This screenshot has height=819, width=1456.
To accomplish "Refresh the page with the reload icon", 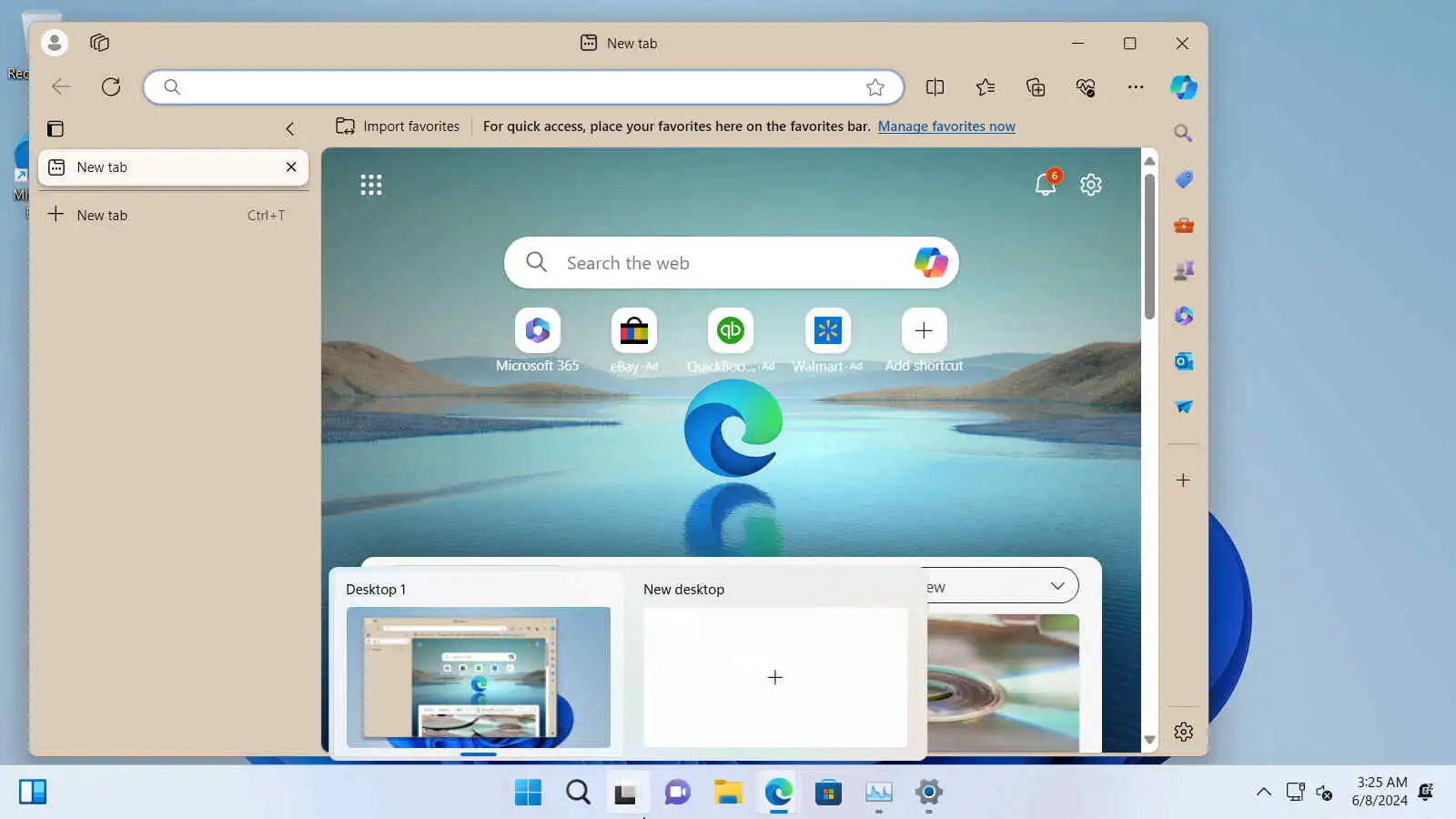I will (x=111, y=86).
